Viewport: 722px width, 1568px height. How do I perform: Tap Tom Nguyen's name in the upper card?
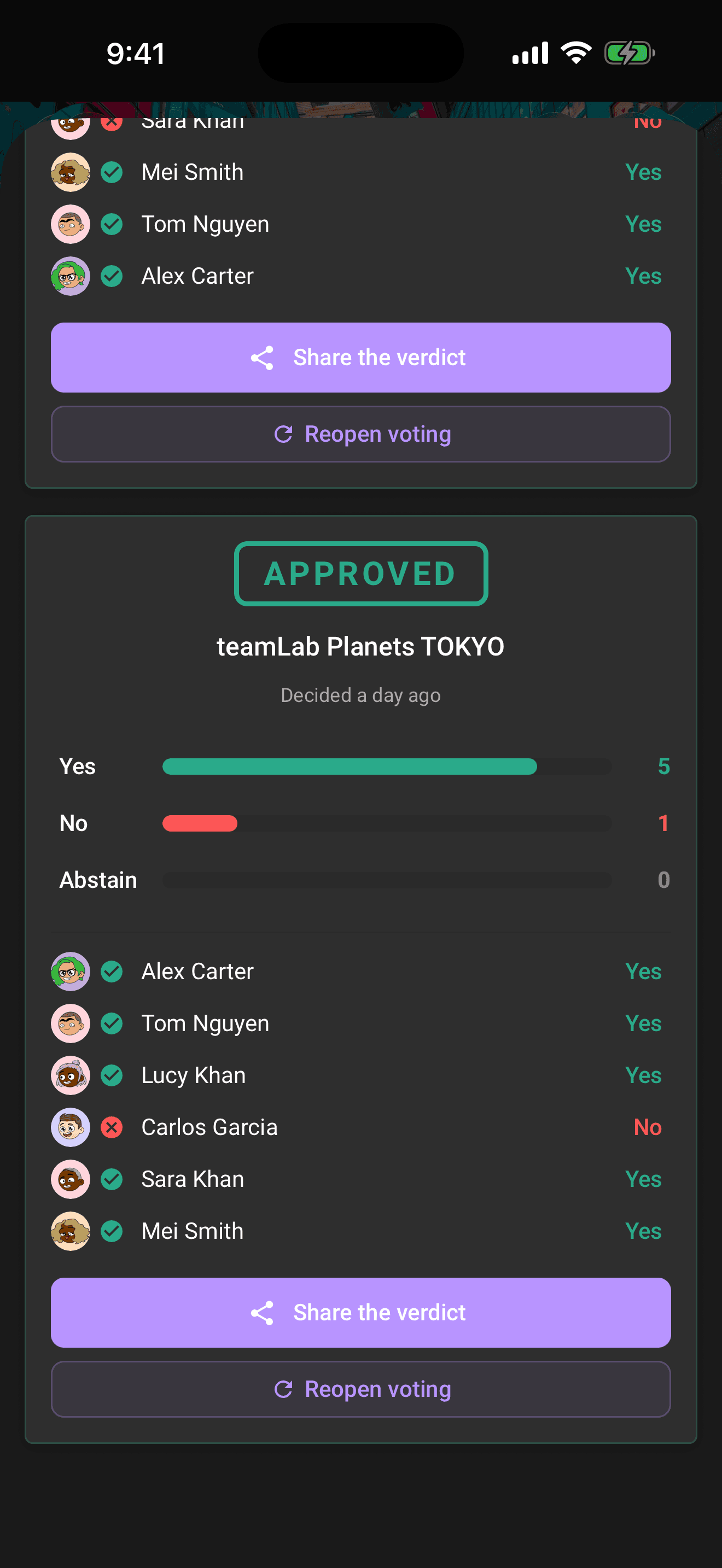(205, 224)
